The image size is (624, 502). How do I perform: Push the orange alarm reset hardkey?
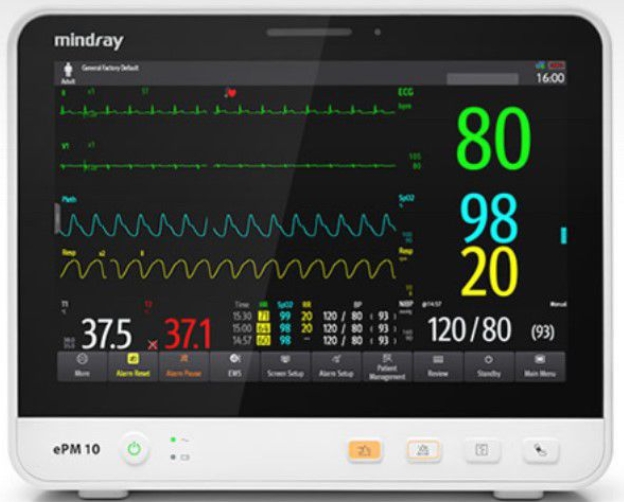point(365,451)
